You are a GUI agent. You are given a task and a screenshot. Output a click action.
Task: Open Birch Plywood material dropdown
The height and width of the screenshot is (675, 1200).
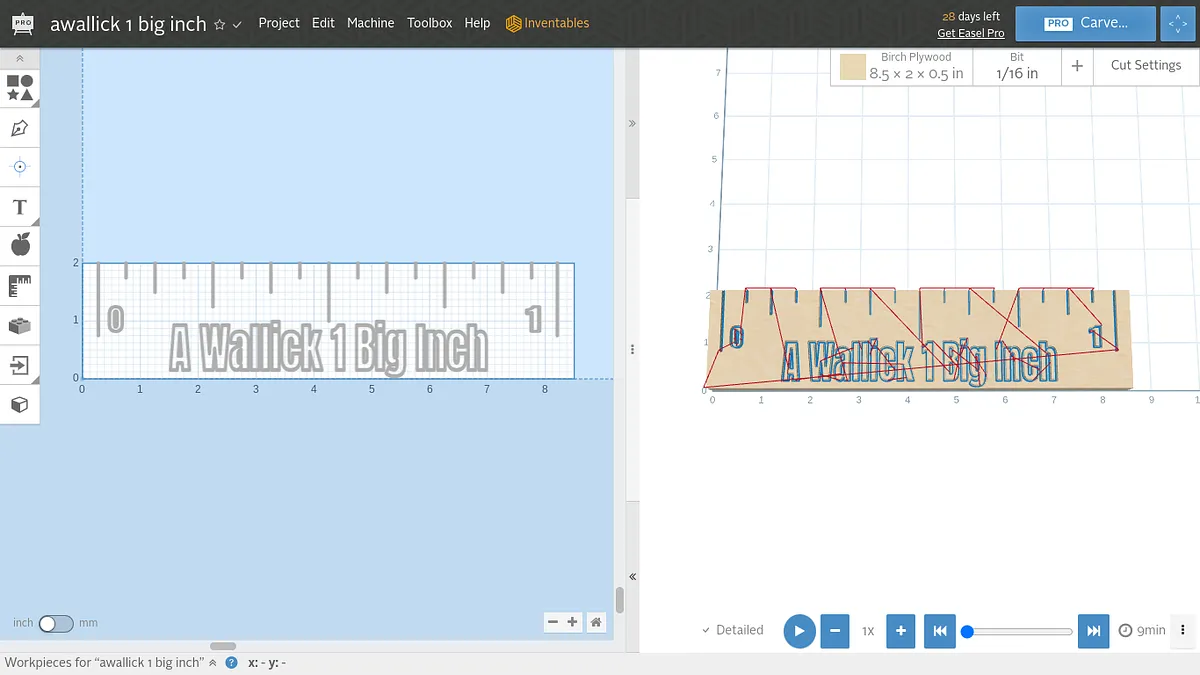[x=902, y=66]
